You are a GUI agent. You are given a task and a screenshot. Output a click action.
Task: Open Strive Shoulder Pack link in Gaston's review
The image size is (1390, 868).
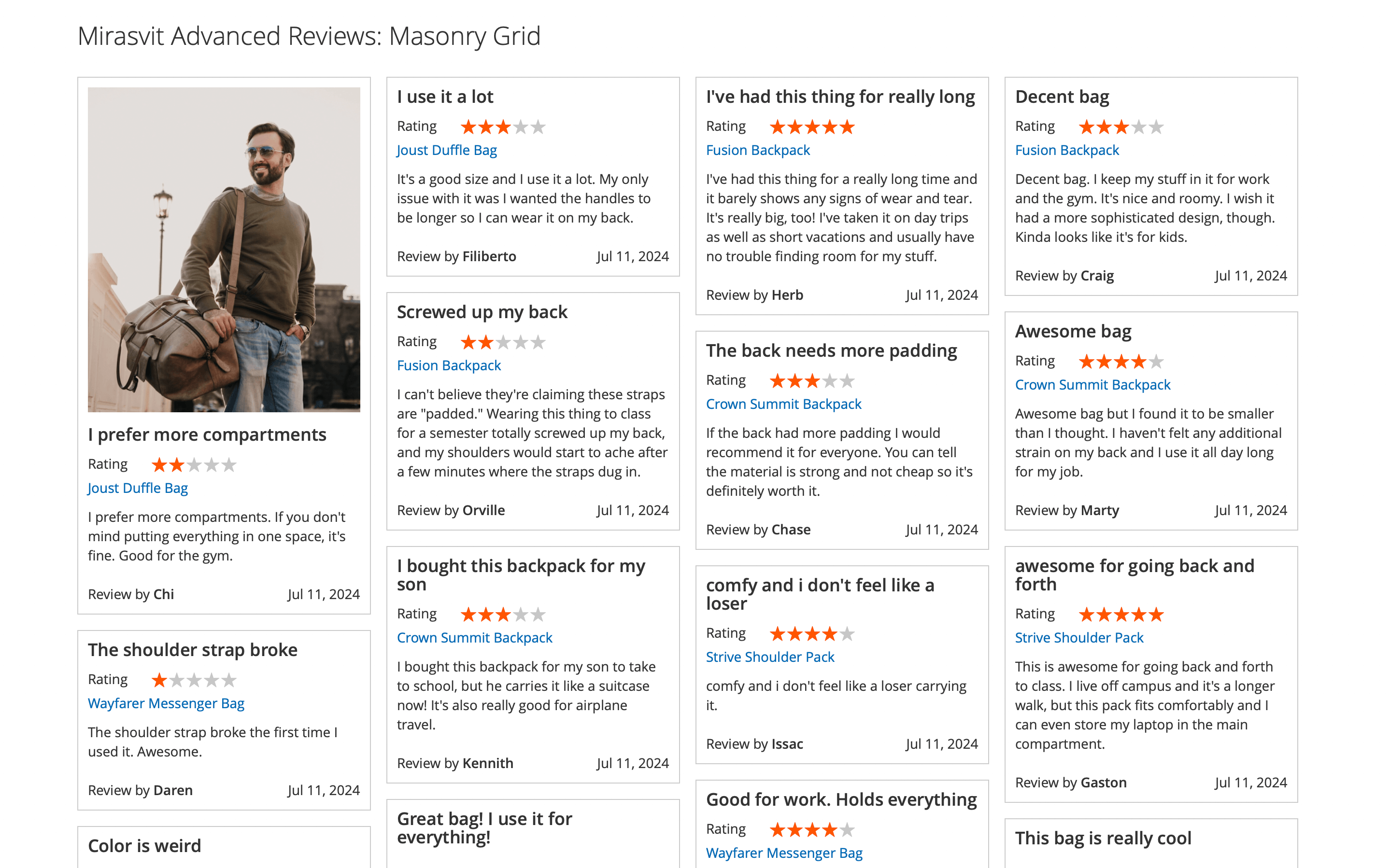(1079, 638)
